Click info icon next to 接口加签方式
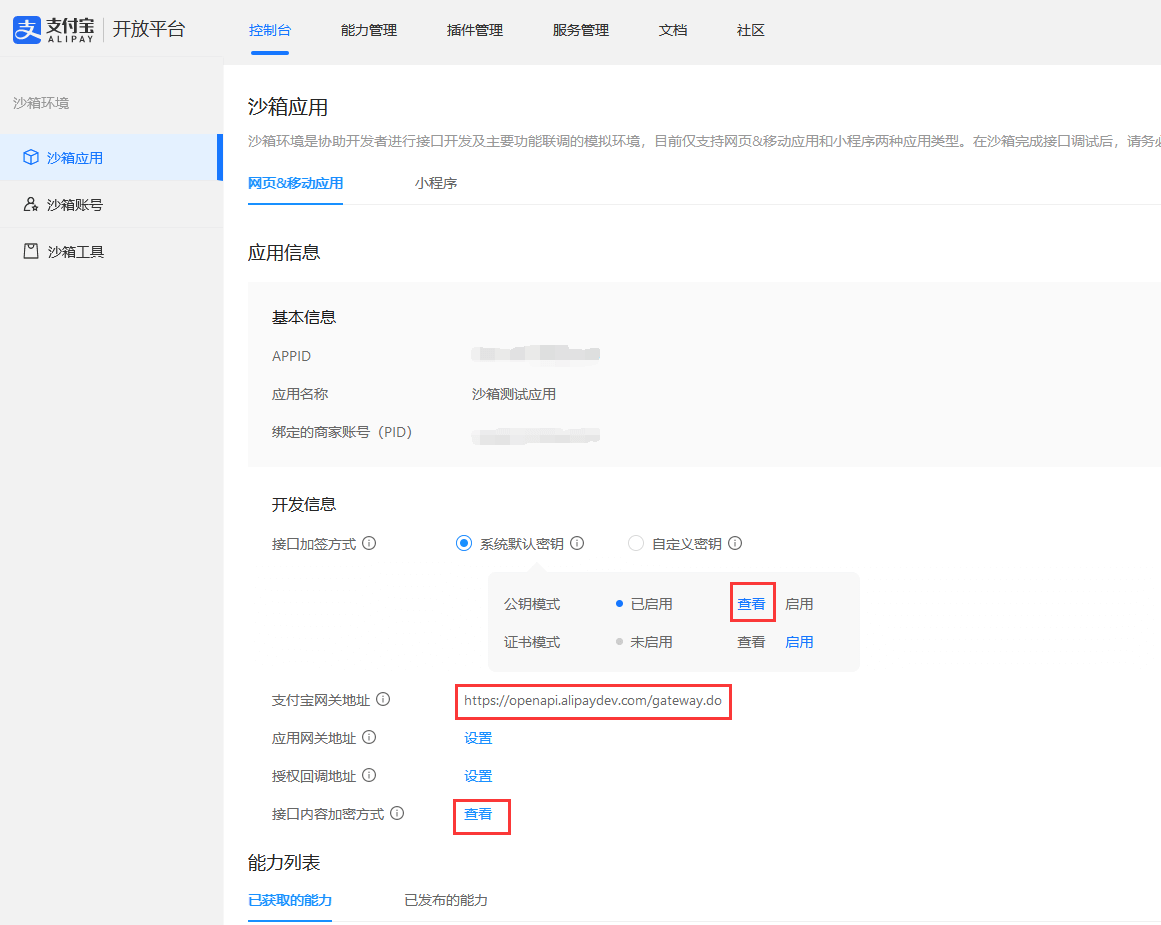This screenshot has height=925, width=1161. coord(369,544)
